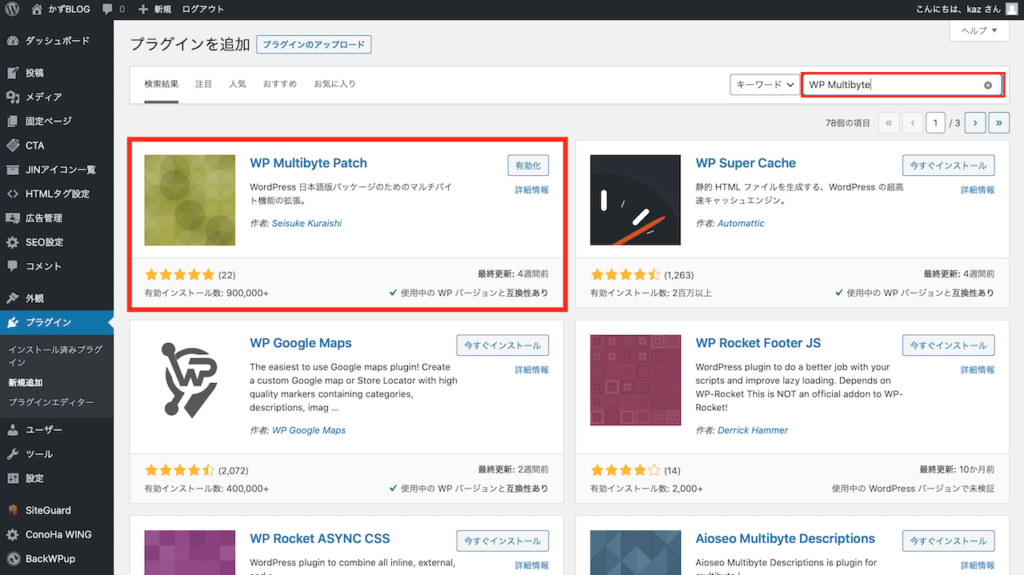Screen dimensions: 1024x575
Task: Switch to the 人気 tab
Action: click(x=237, y=84)
